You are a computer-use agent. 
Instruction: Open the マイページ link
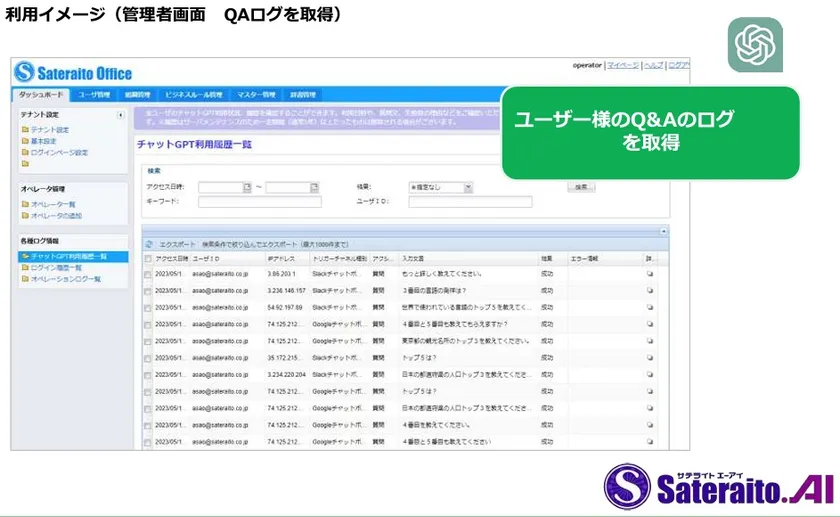coord(622,65)
